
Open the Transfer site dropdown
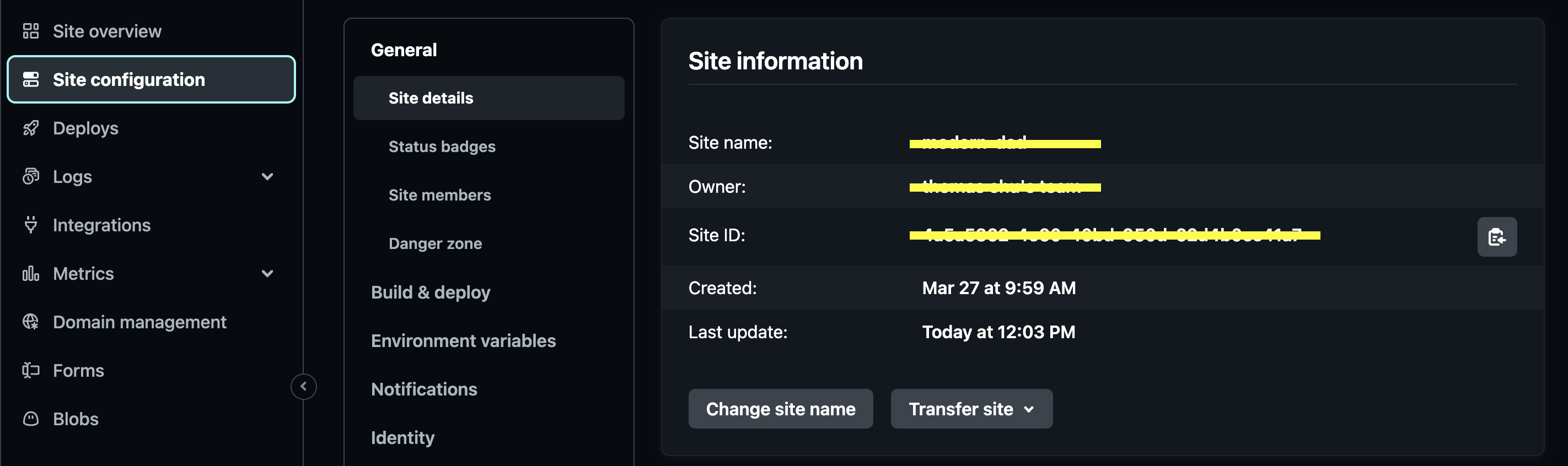coord(971,409)
